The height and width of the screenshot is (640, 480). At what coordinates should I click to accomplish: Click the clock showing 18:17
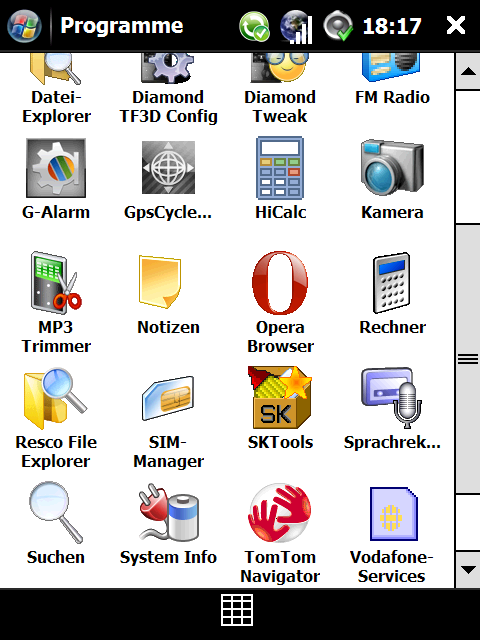[x=392, y=26]
